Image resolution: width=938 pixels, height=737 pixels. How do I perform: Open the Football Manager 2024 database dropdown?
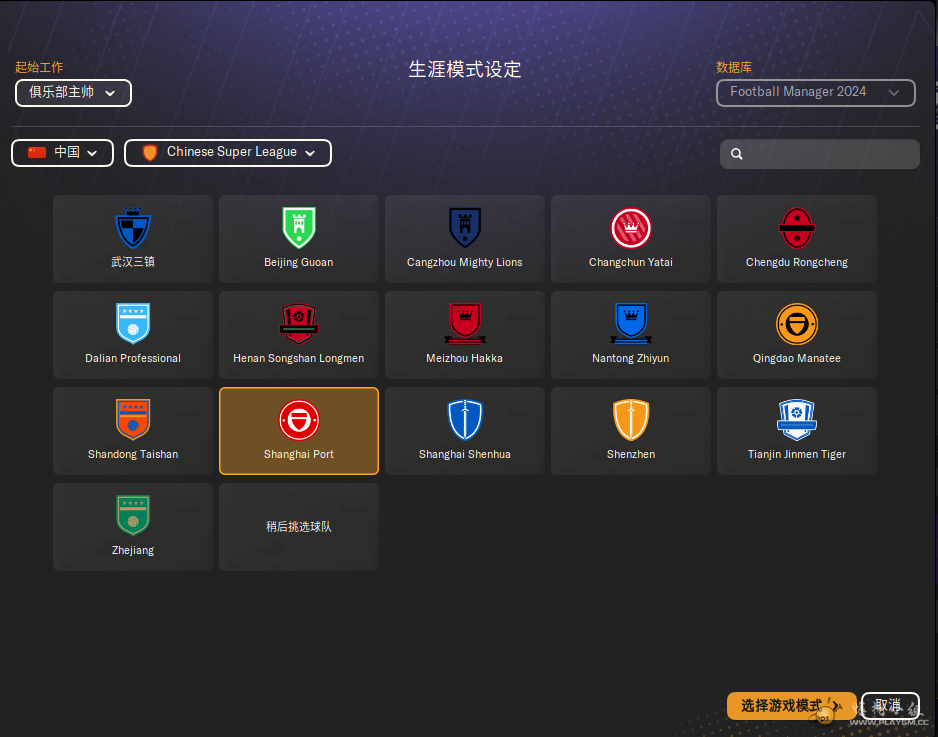click(x=815, y=93)
